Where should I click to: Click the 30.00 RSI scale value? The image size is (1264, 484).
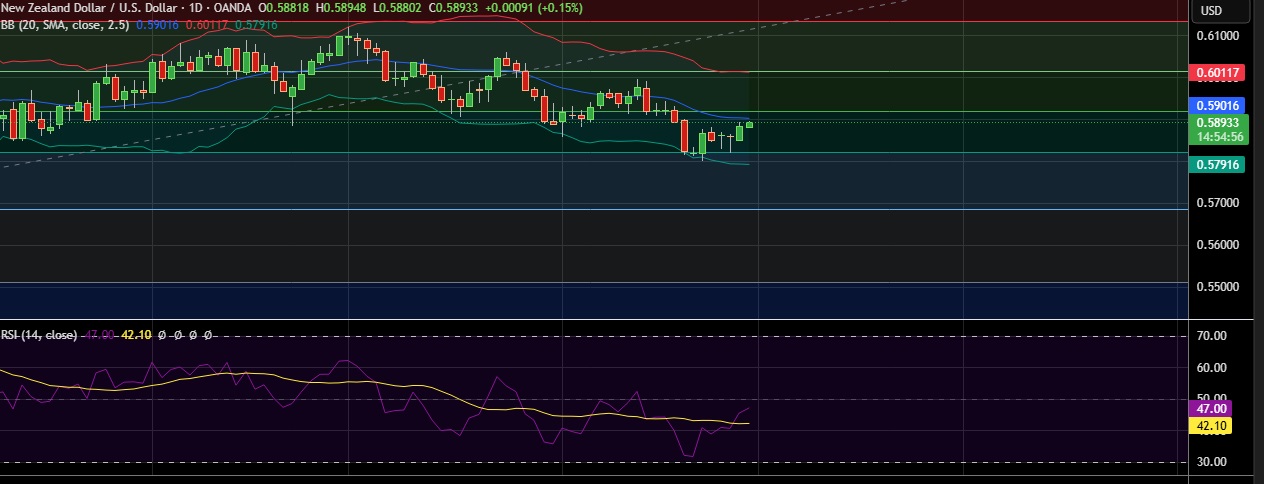tap(1212, 462)
